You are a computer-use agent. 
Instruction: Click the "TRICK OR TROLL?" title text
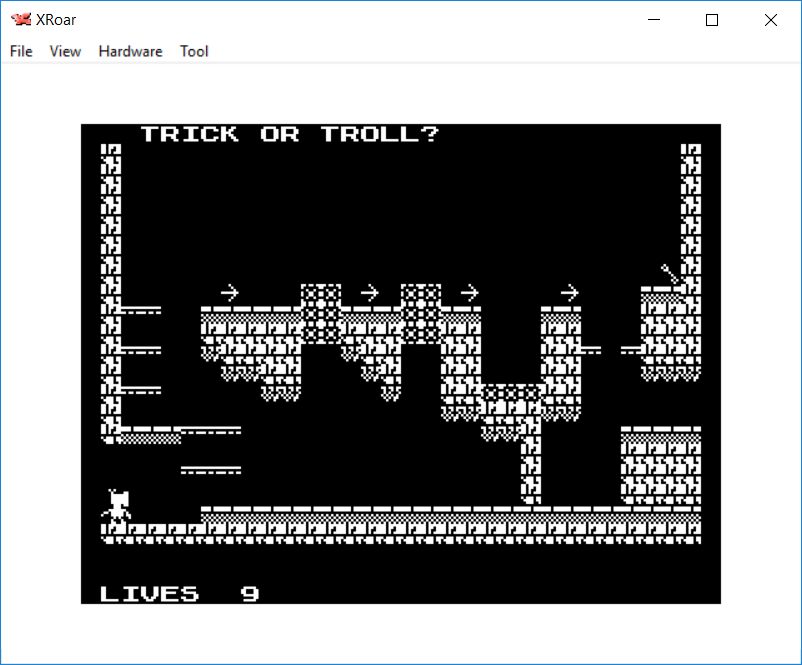tap(290, 134)
